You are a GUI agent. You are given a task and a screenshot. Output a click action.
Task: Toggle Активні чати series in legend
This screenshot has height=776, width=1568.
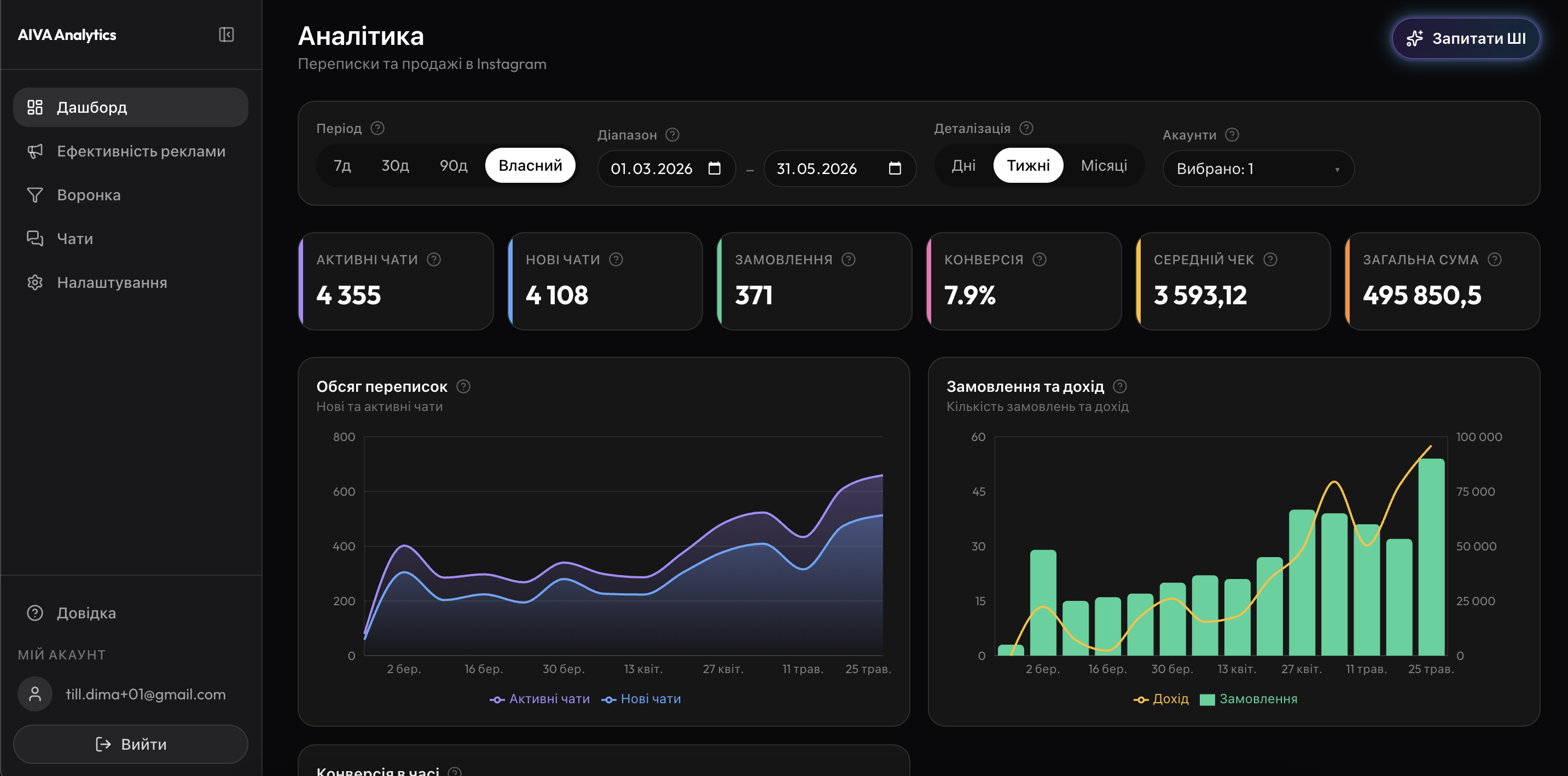coord(540,699)
